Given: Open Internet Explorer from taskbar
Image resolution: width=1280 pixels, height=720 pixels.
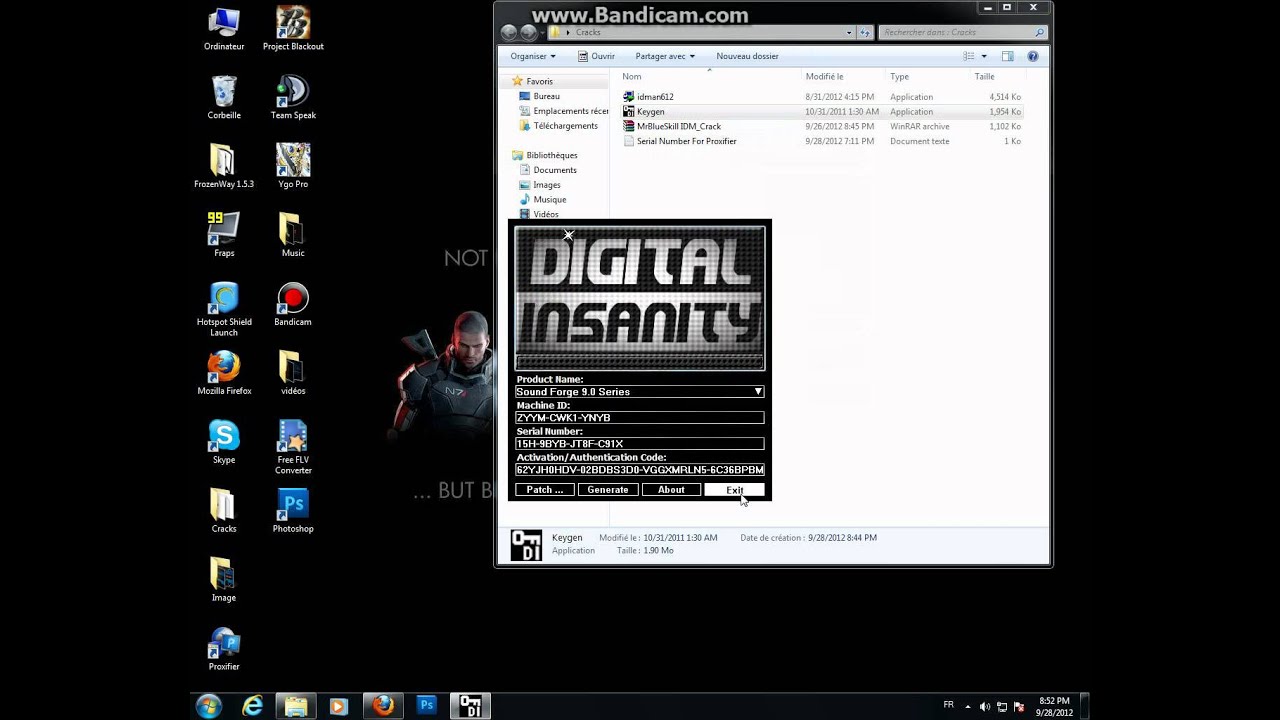Looking at the screenshot, I should [x=253, y=706].
